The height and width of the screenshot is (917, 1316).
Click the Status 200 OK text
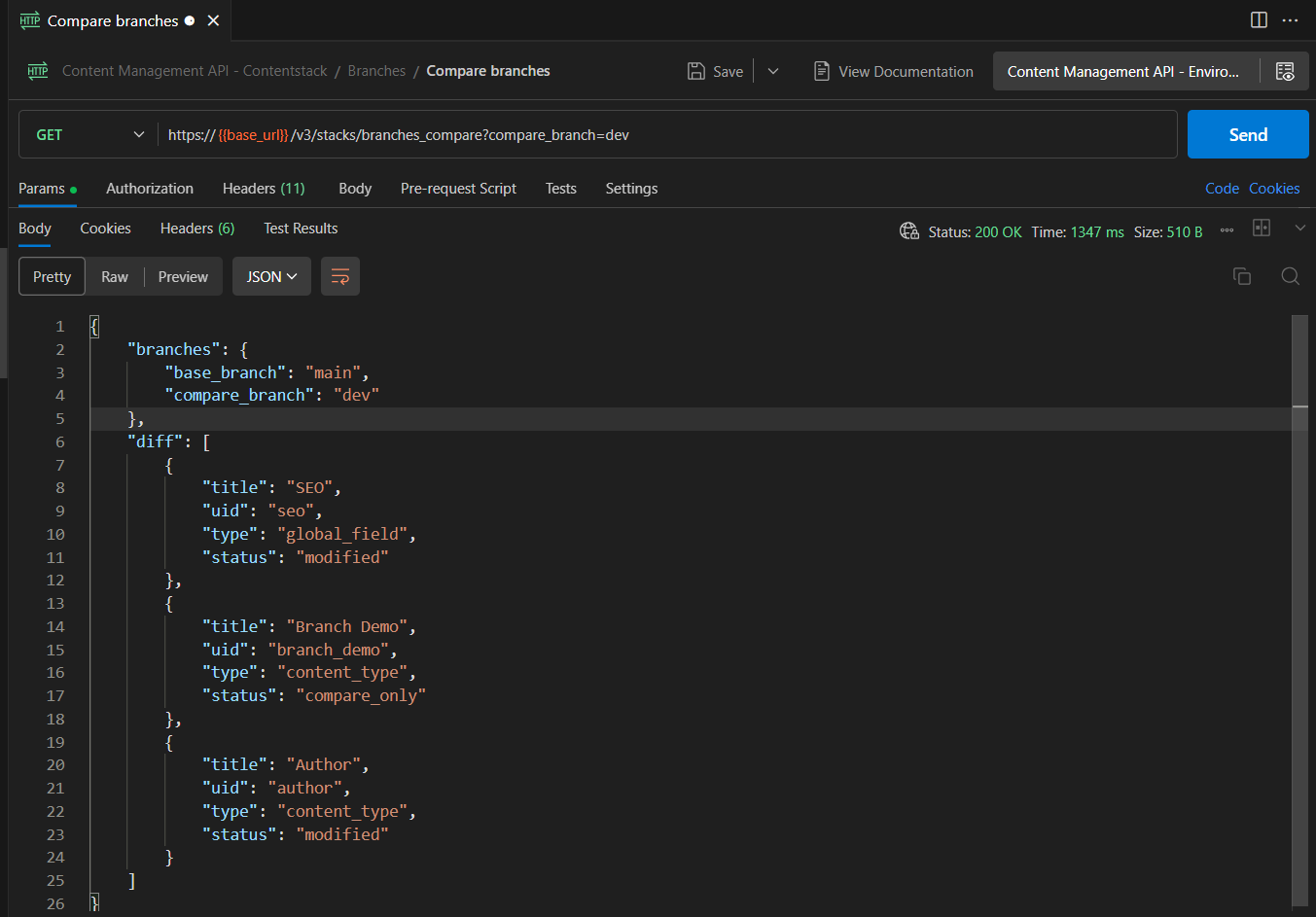[x=975, y=232]
